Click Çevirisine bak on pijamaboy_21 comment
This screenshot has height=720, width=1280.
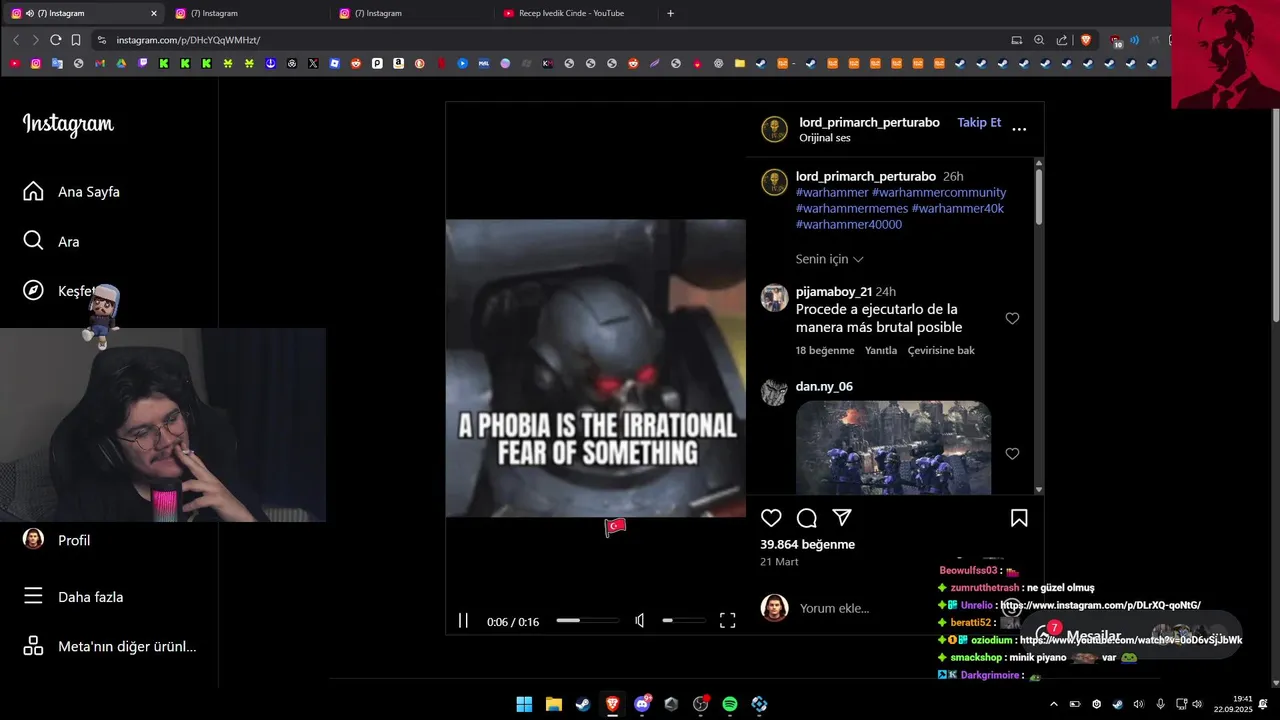(941, 350)
